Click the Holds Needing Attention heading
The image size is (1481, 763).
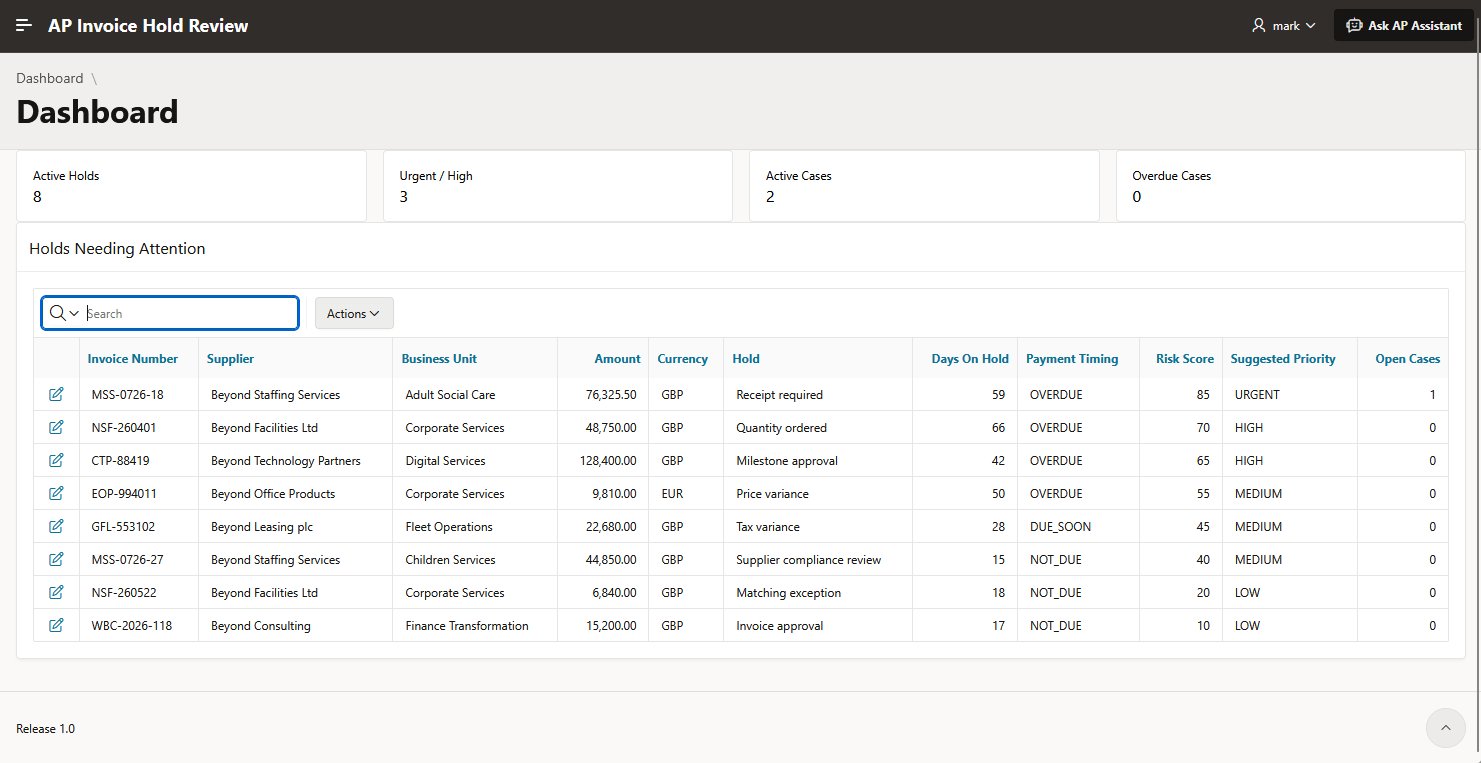(117, 248)
